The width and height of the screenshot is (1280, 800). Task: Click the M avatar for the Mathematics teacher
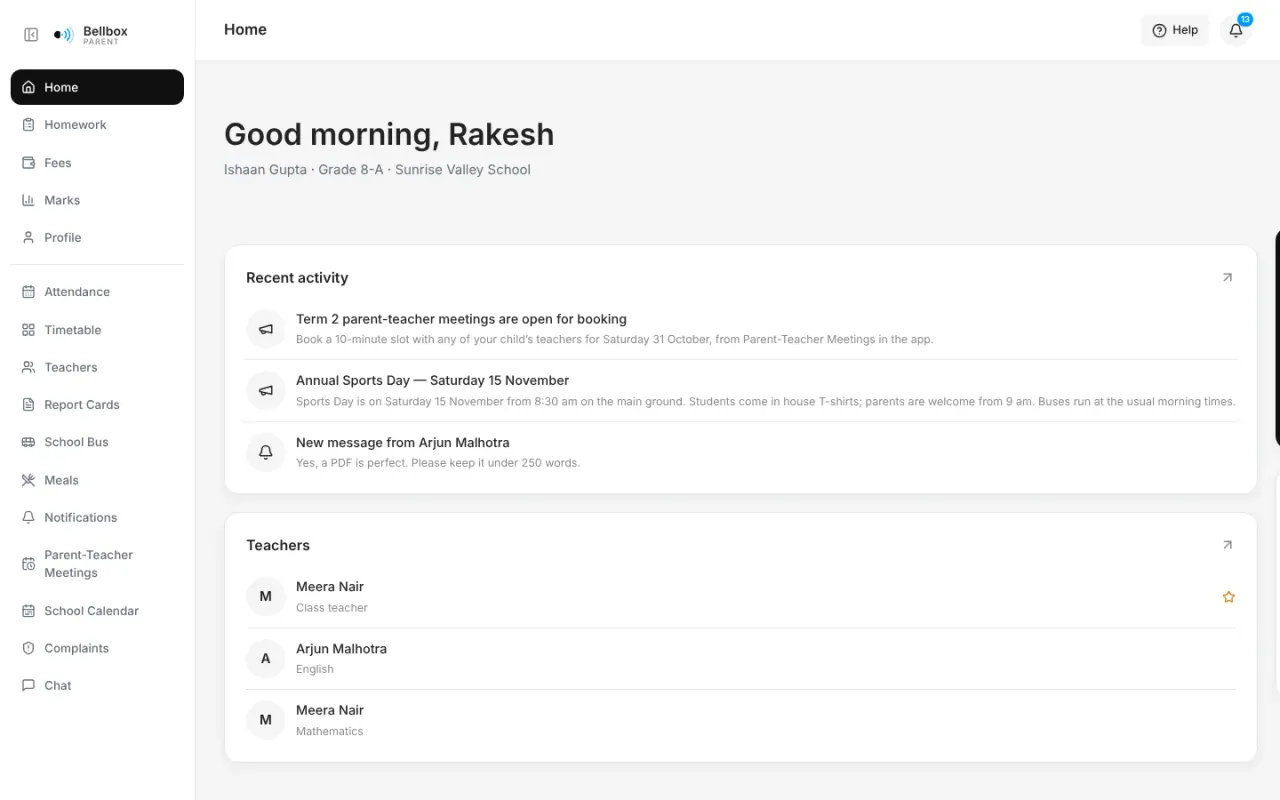coord(266,720)
